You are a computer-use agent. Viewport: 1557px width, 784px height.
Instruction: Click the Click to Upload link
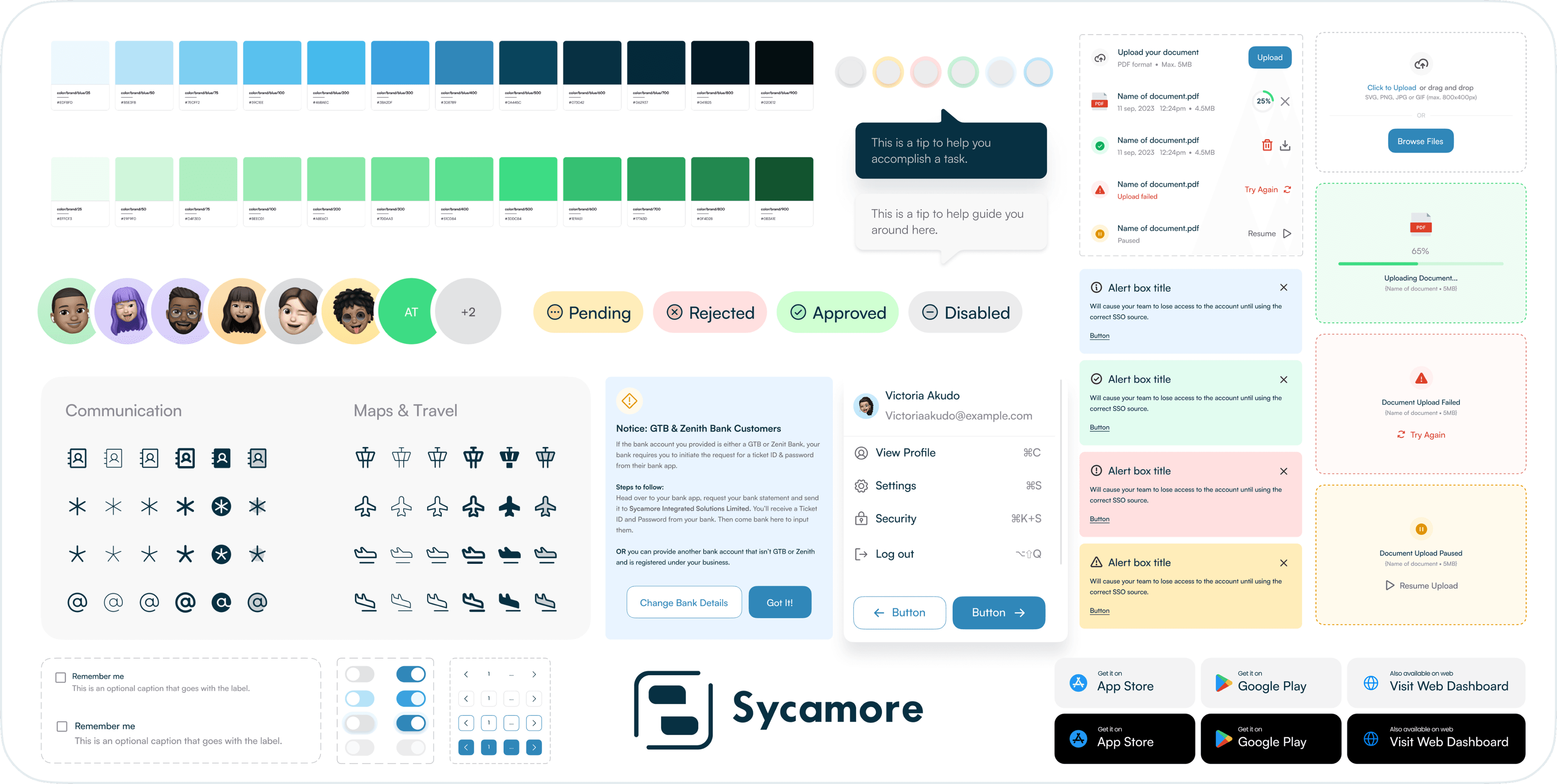point(1392,88)
